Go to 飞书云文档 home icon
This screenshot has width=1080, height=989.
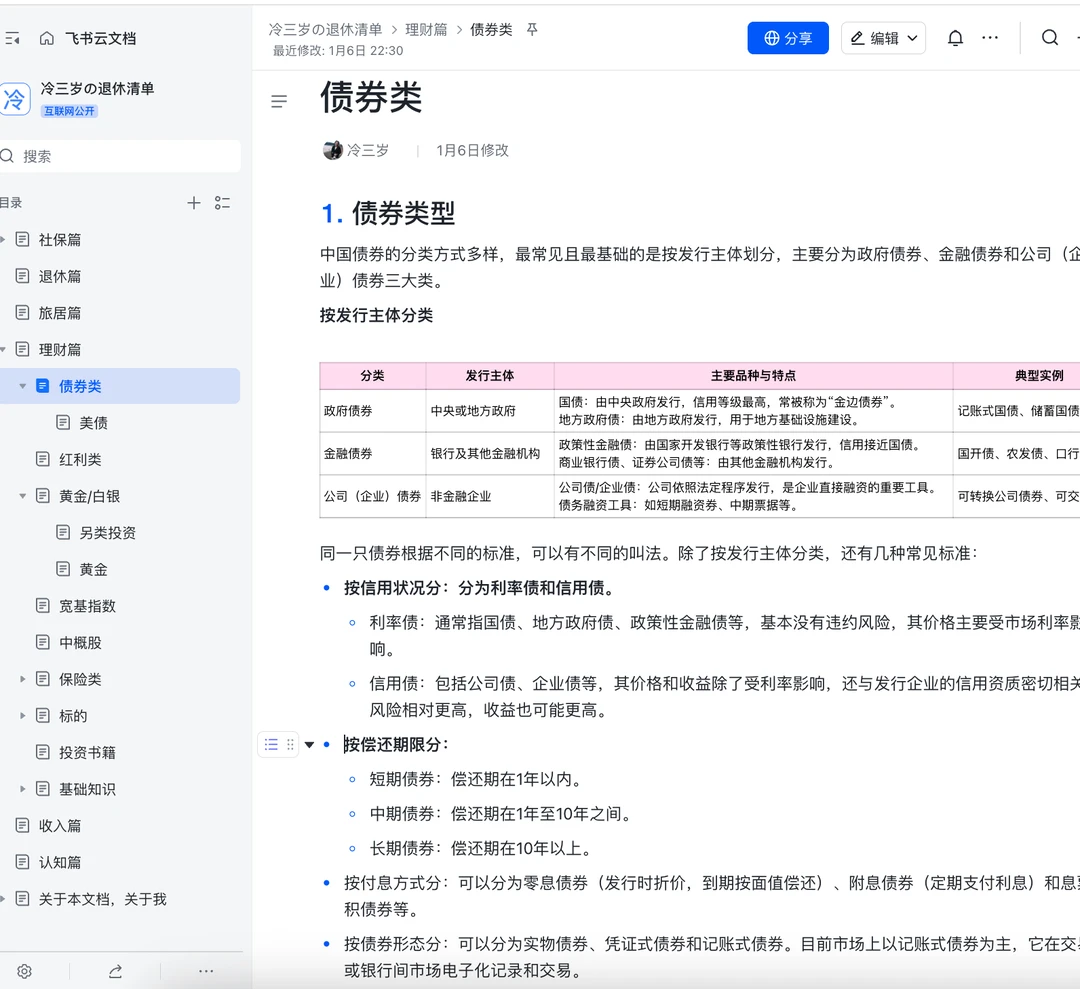tap(47, 39)
